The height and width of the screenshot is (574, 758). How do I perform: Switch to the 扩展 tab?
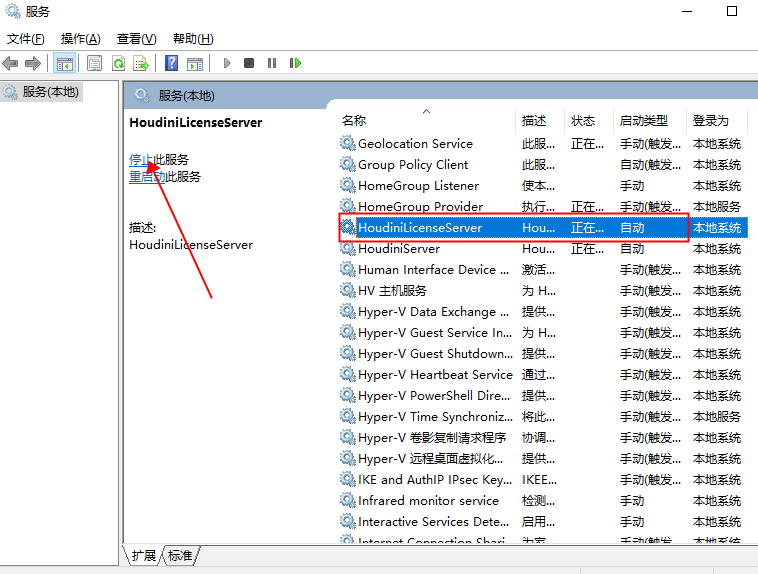coord(144,556)
